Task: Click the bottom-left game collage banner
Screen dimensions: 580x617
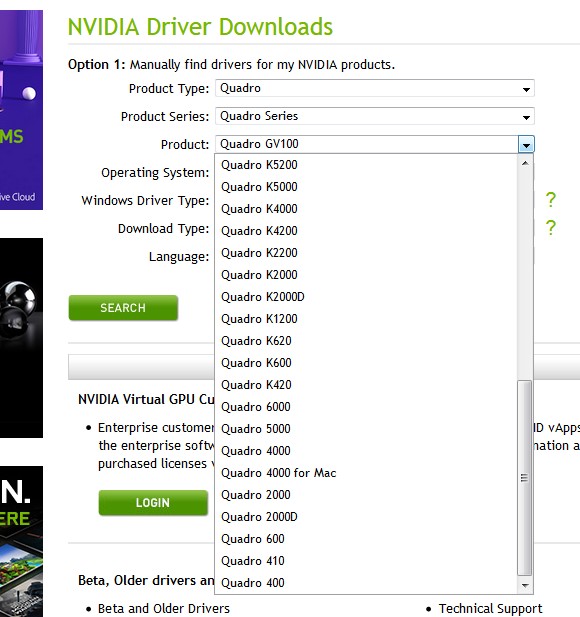Action: pyautogui.click(x=21, y=541)
